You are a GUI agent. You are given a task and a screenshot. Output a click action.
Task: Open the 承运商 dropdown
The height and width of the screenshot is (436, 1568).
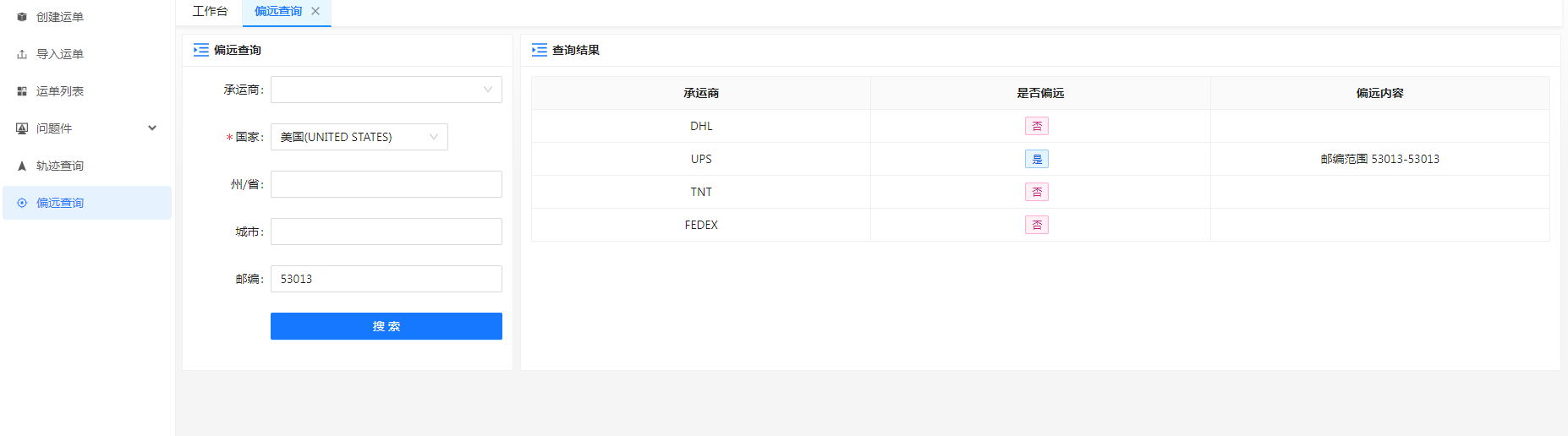[x=386, y=90]
